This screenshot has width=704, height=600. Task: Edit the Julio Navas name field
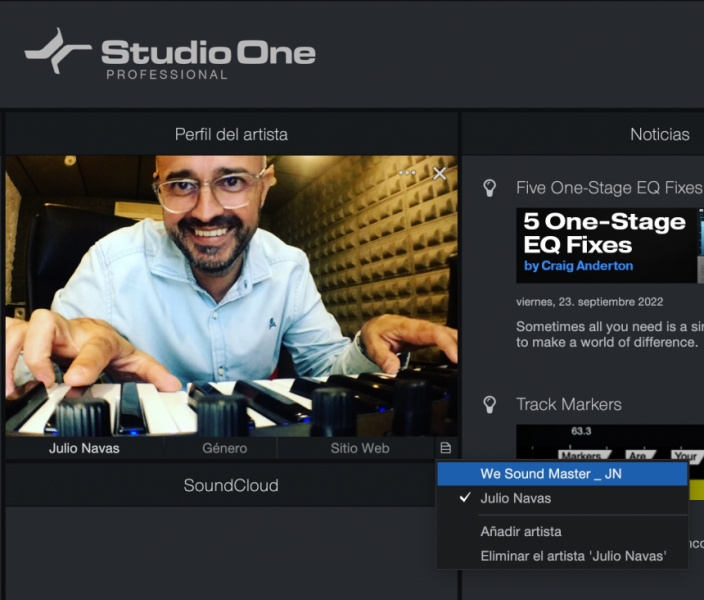pyautogui.click(x=84, y=448)
